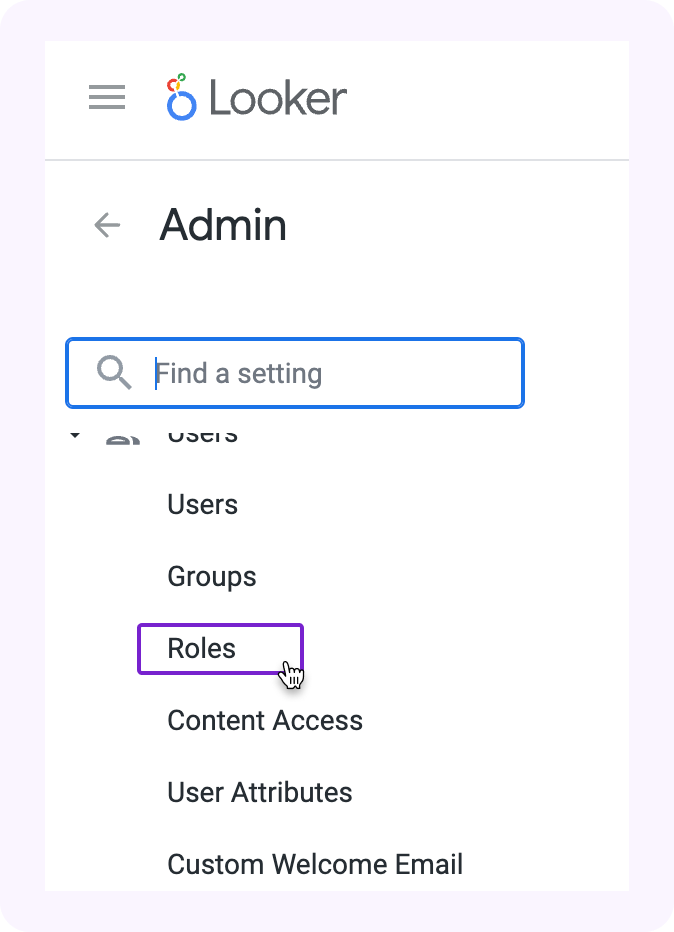
Task: Open the Users settings page
Action: (x=203, y=504)
